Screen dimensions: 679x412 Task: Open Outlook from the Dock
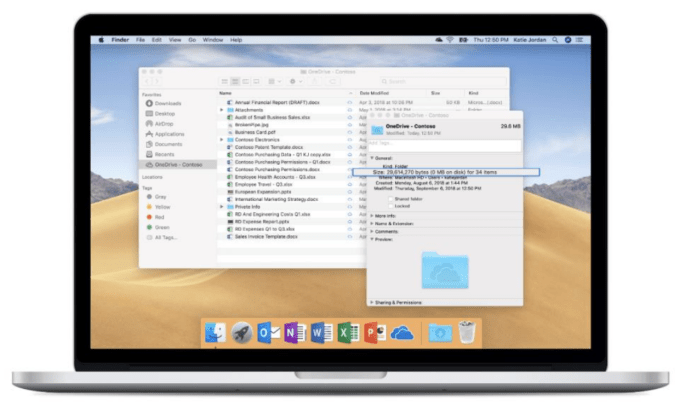268,333
